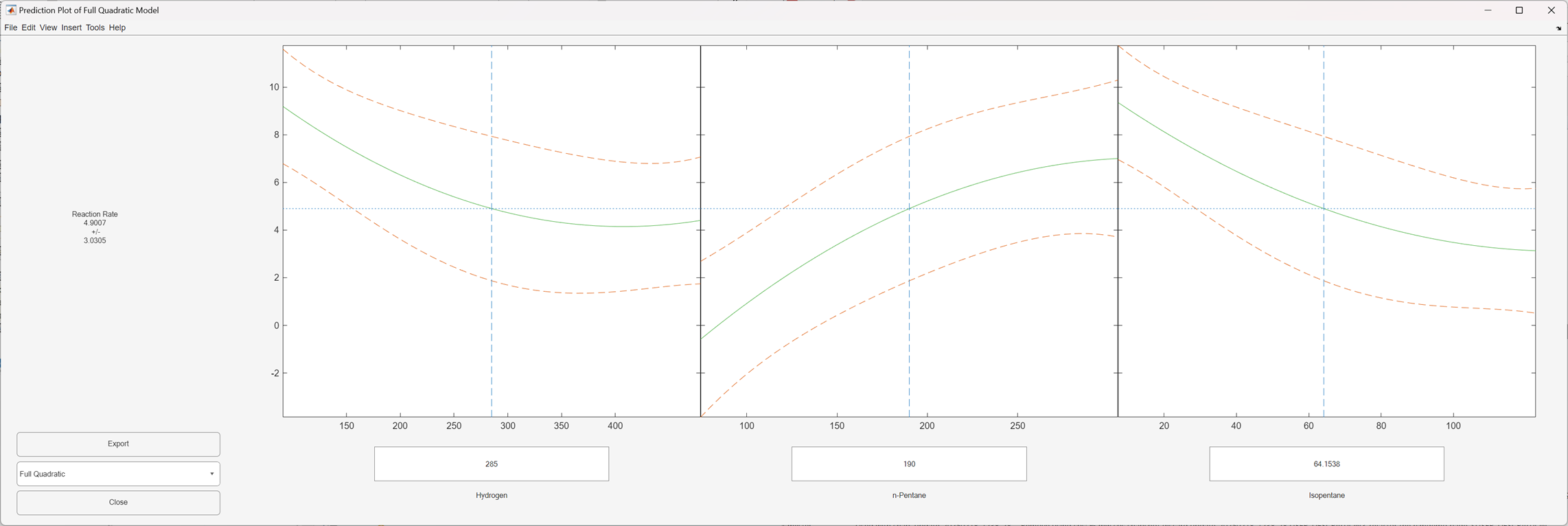
Task: Minimize the Prediction Plot window
Action: (x=1488, y=10)
